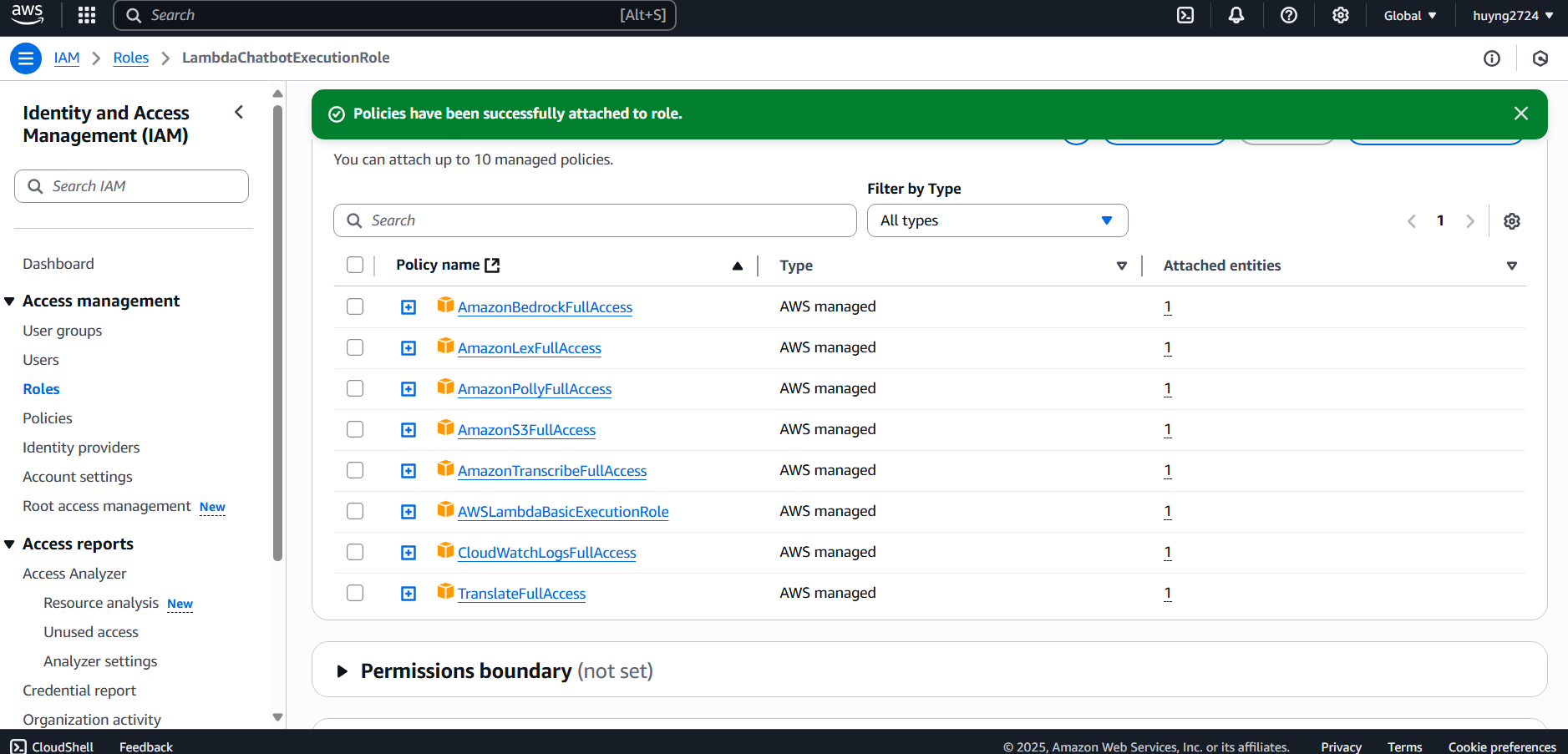
Task: Collapse the Access reports nav section
Action: [9, 544]
